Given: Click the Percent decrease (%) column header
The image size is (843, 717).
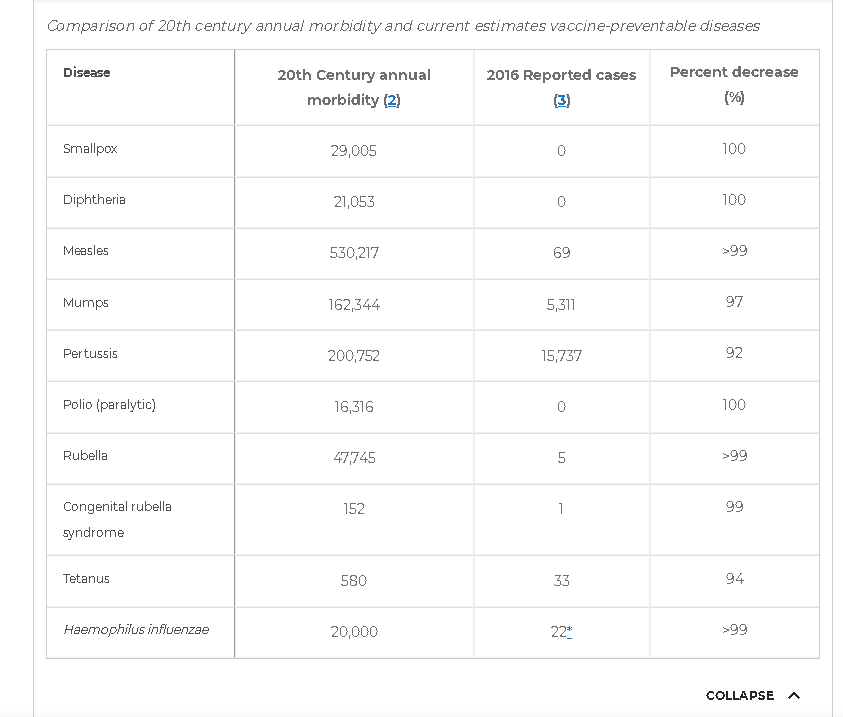Looking at the screenshot, I should pyautogui.click(x=734, y=84).
